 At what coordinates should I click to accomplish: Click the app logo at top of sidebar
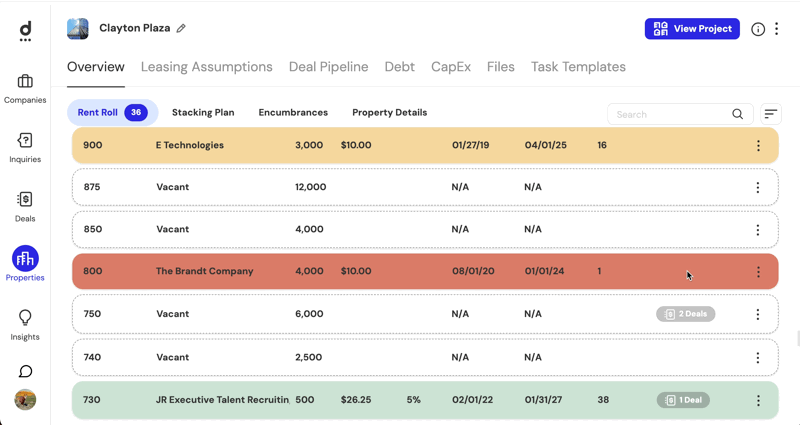[25, 31]
